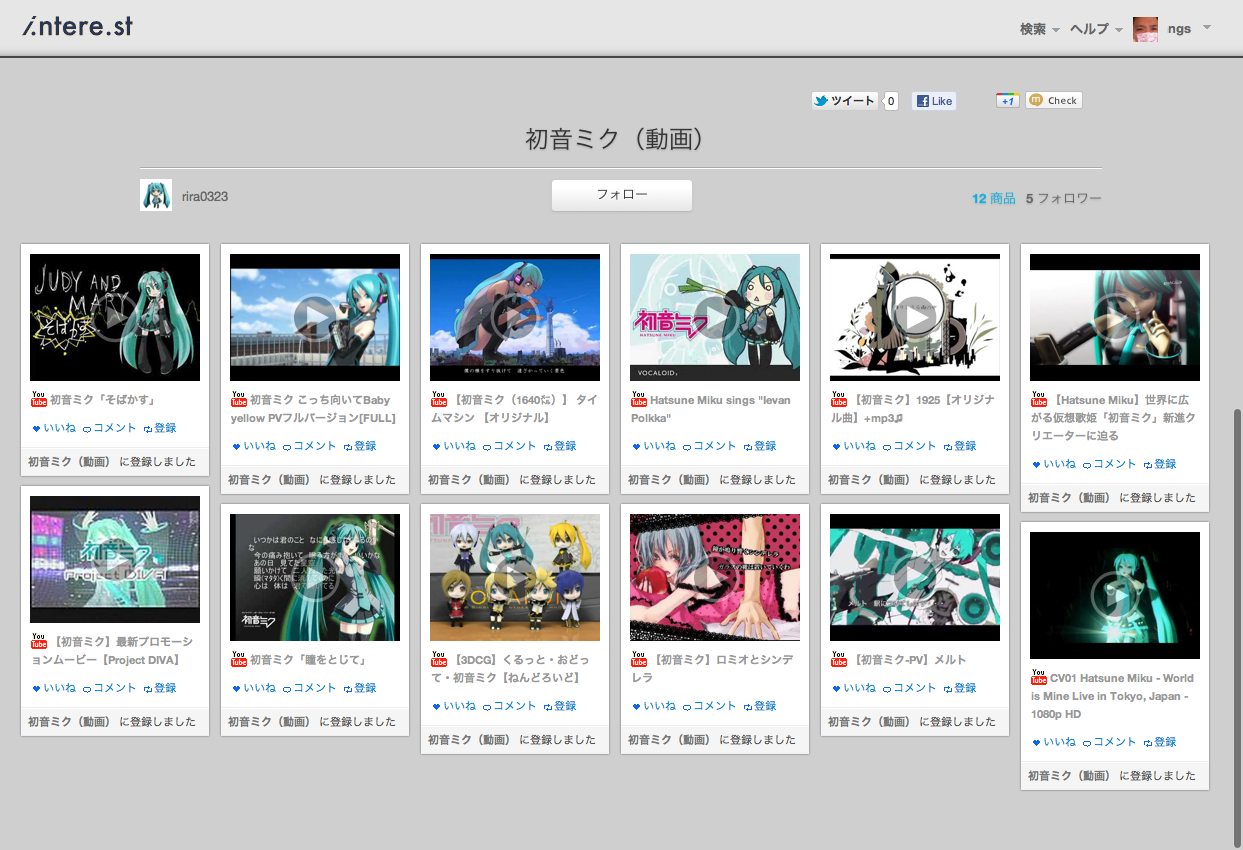
Task: Click 登録 icon on 世界に広がる仮想歌姫 card
Action: 1148,464
